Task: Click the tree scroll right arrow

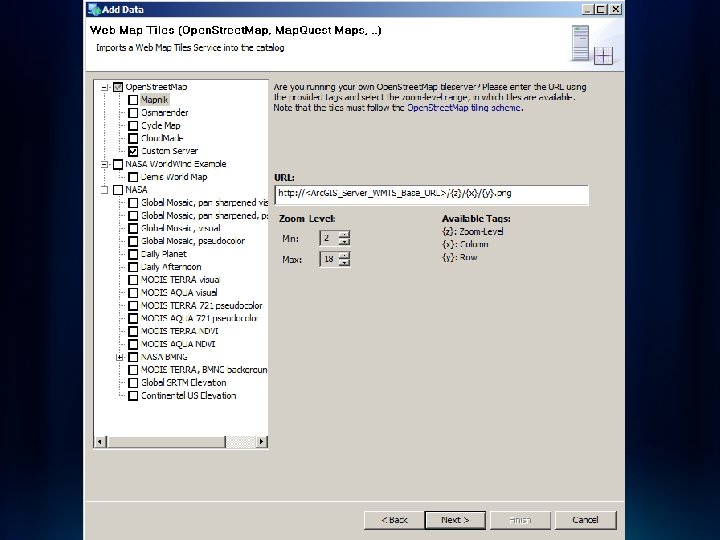Action: 261,442
